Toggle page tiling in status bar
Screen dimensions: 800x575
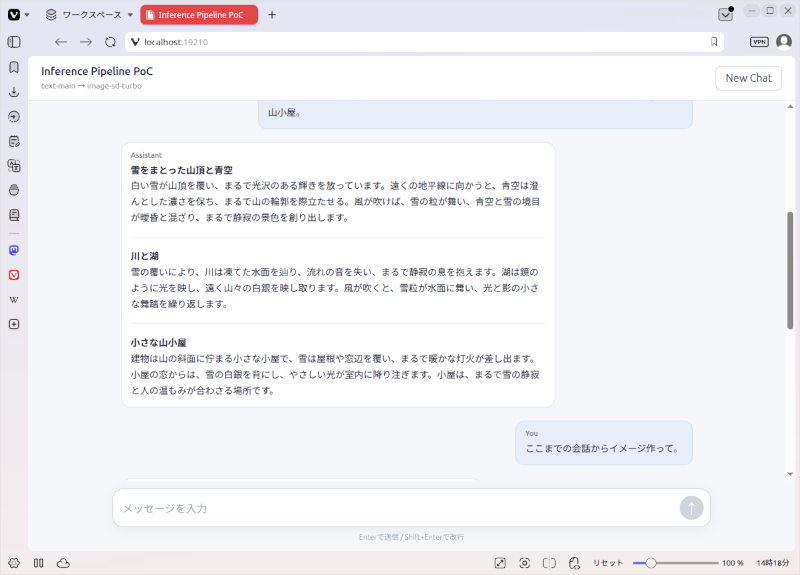[x=549, y=563]
